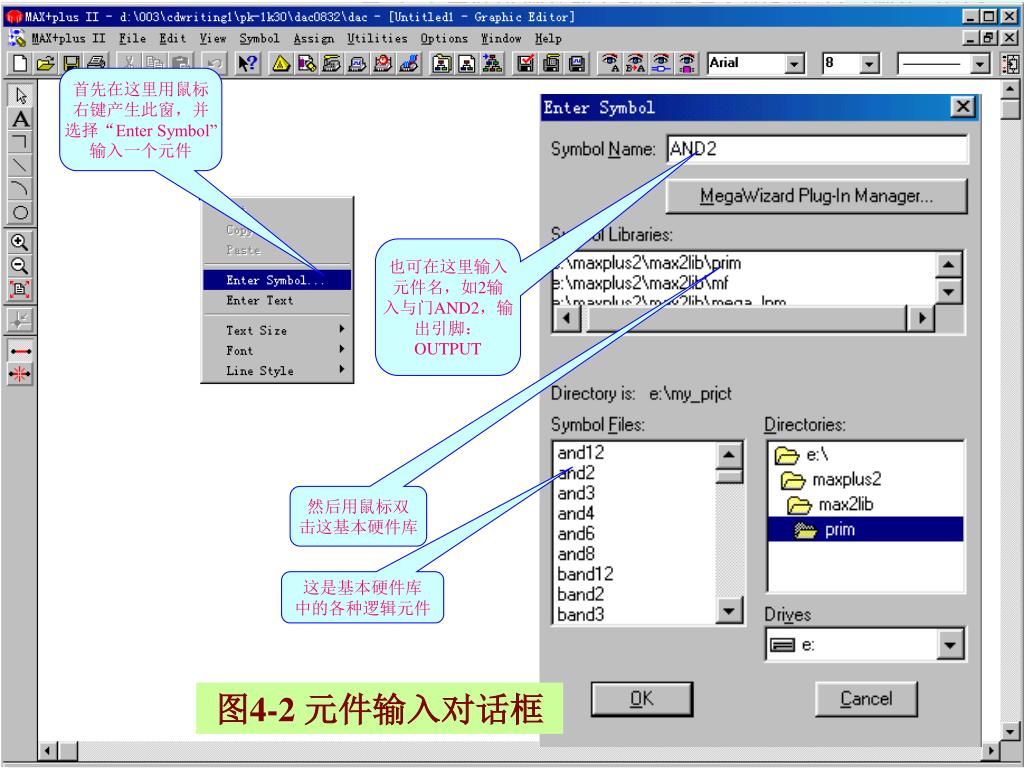Toggle rubberbanding off with the red star icon

[x=20, y=374]
